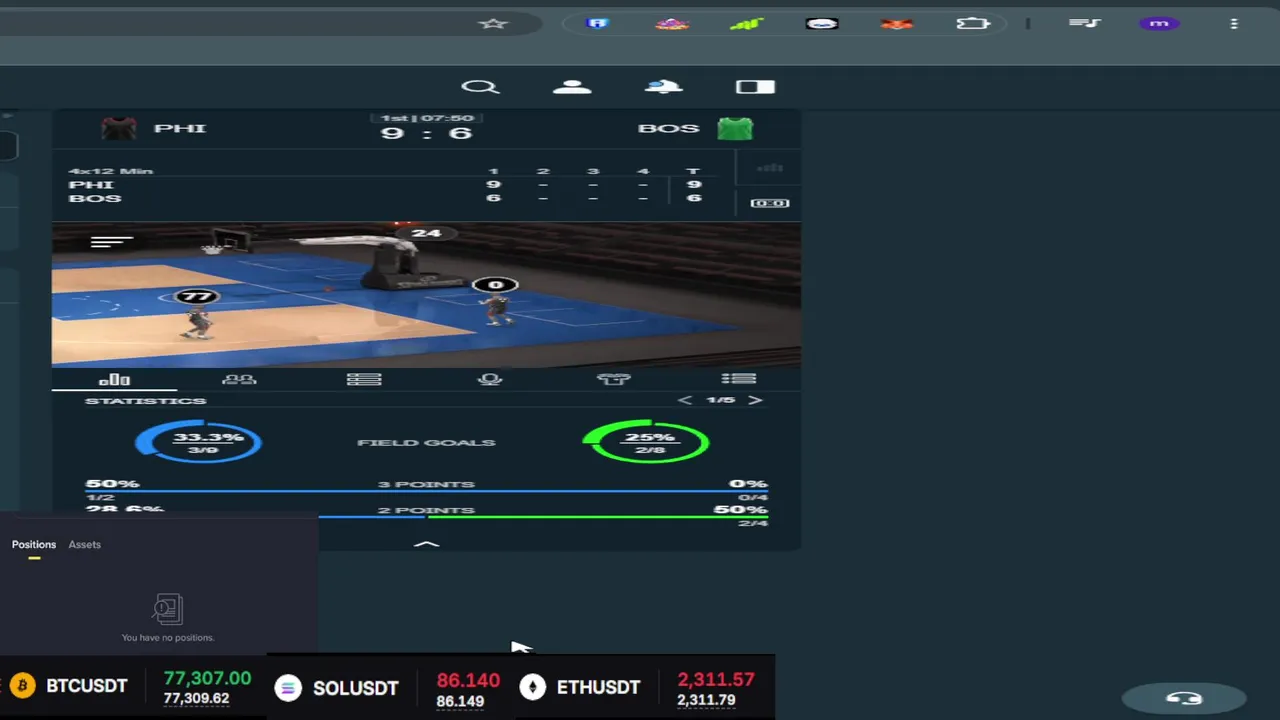Click the BTC price 77,307.00

click(x=207, y=678)
